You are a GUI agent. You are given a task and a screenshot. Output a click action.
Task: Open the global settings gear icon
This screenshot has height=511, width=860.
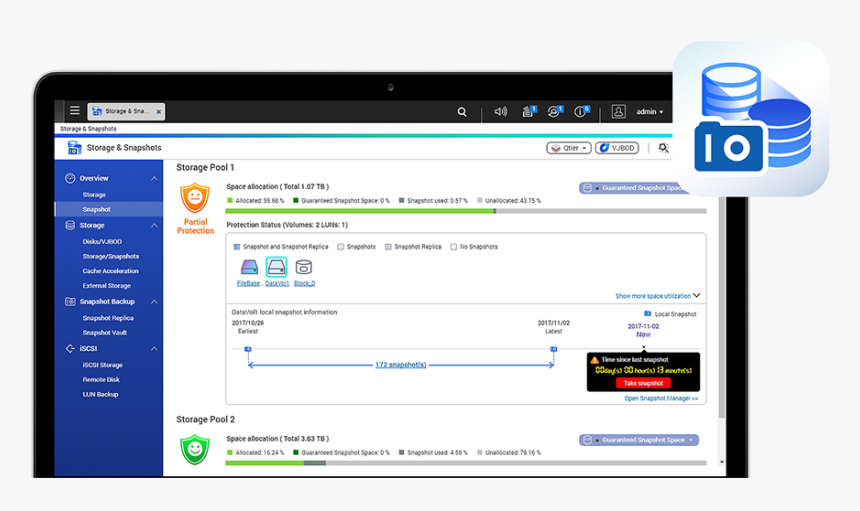(664, 148)
